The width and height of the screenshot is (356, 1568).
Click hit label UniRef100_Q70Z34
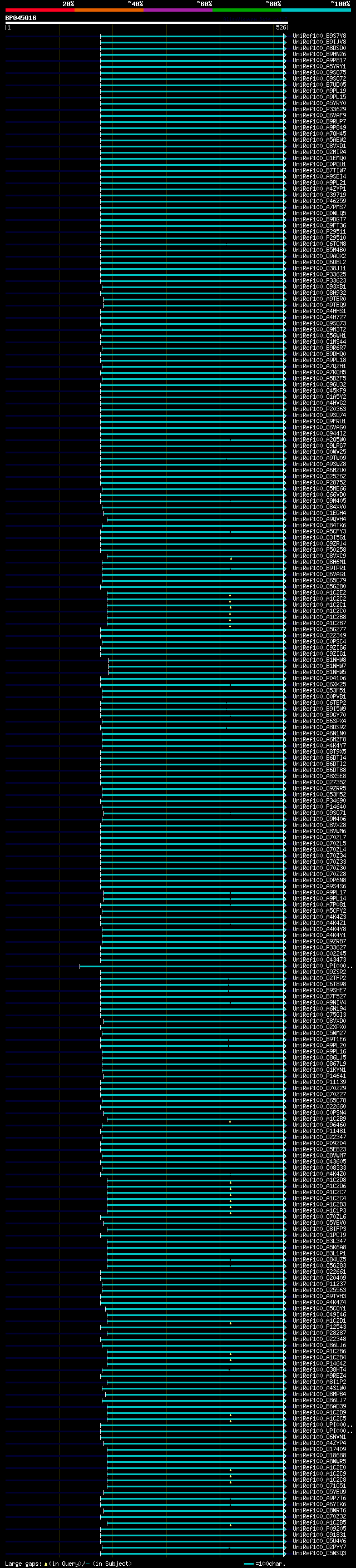click(319, 855)
